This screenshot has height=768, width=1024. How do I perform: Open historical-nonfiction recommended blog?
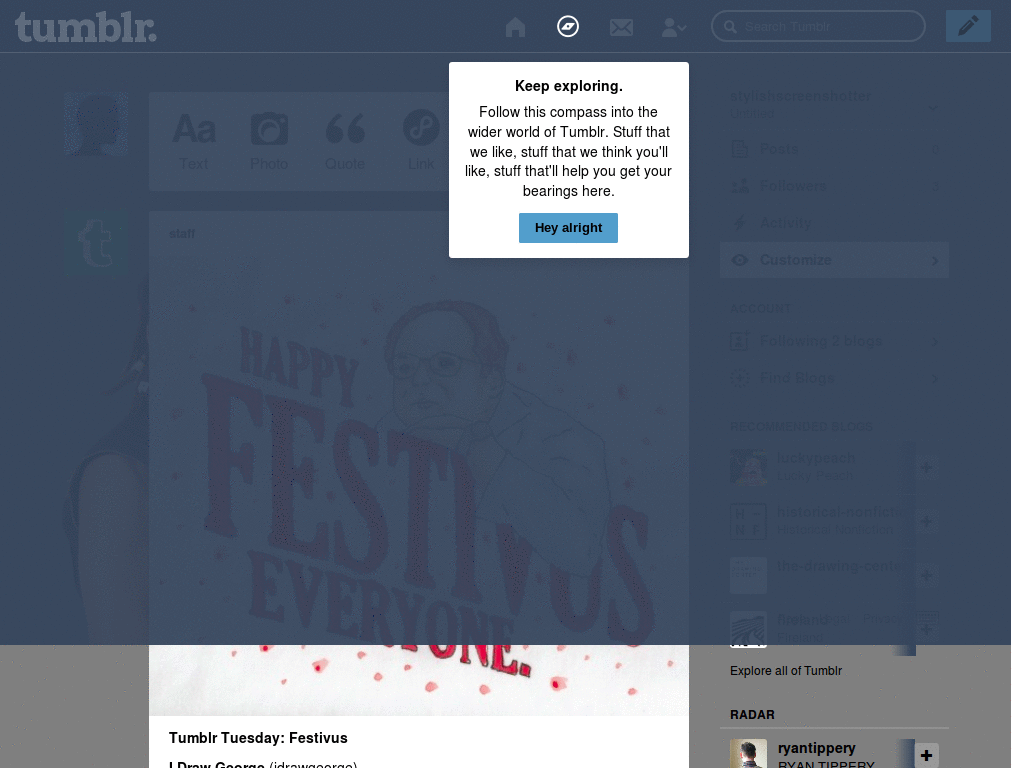pos(842,512)
